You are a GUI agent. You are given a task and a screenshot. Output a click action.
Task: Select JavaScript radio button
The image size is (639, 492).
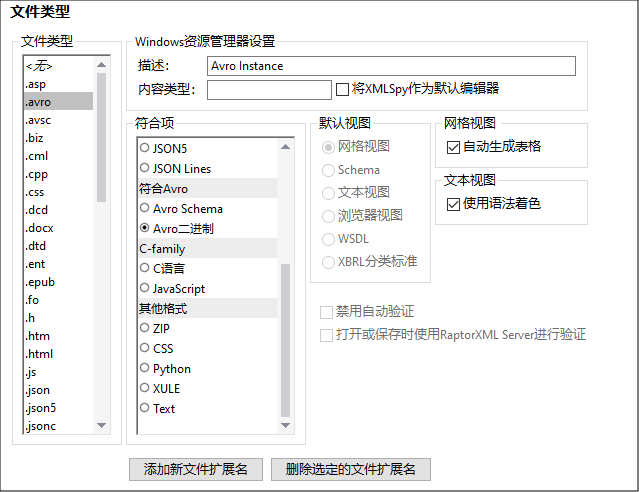point(144,288)
